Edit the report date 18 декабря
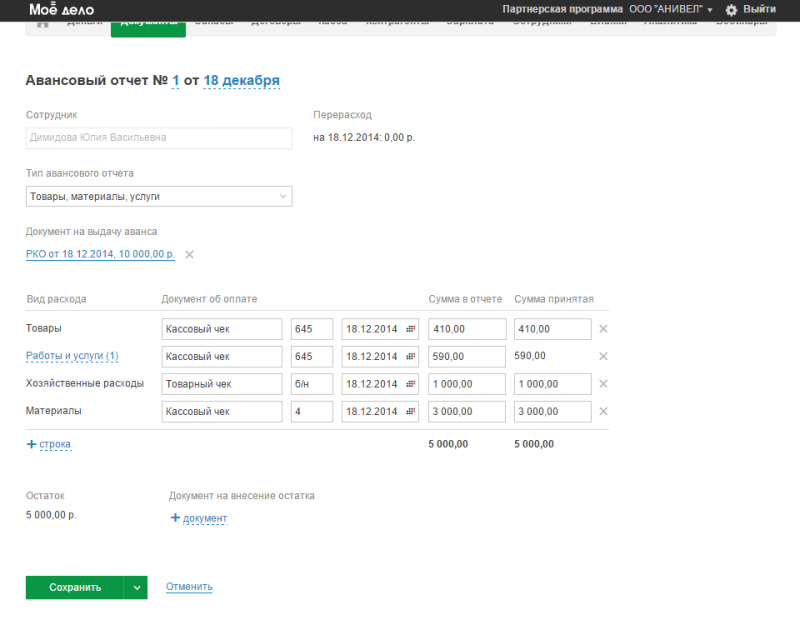The height and width of the screenshot is (635, 800). click(x=241, y=81)
